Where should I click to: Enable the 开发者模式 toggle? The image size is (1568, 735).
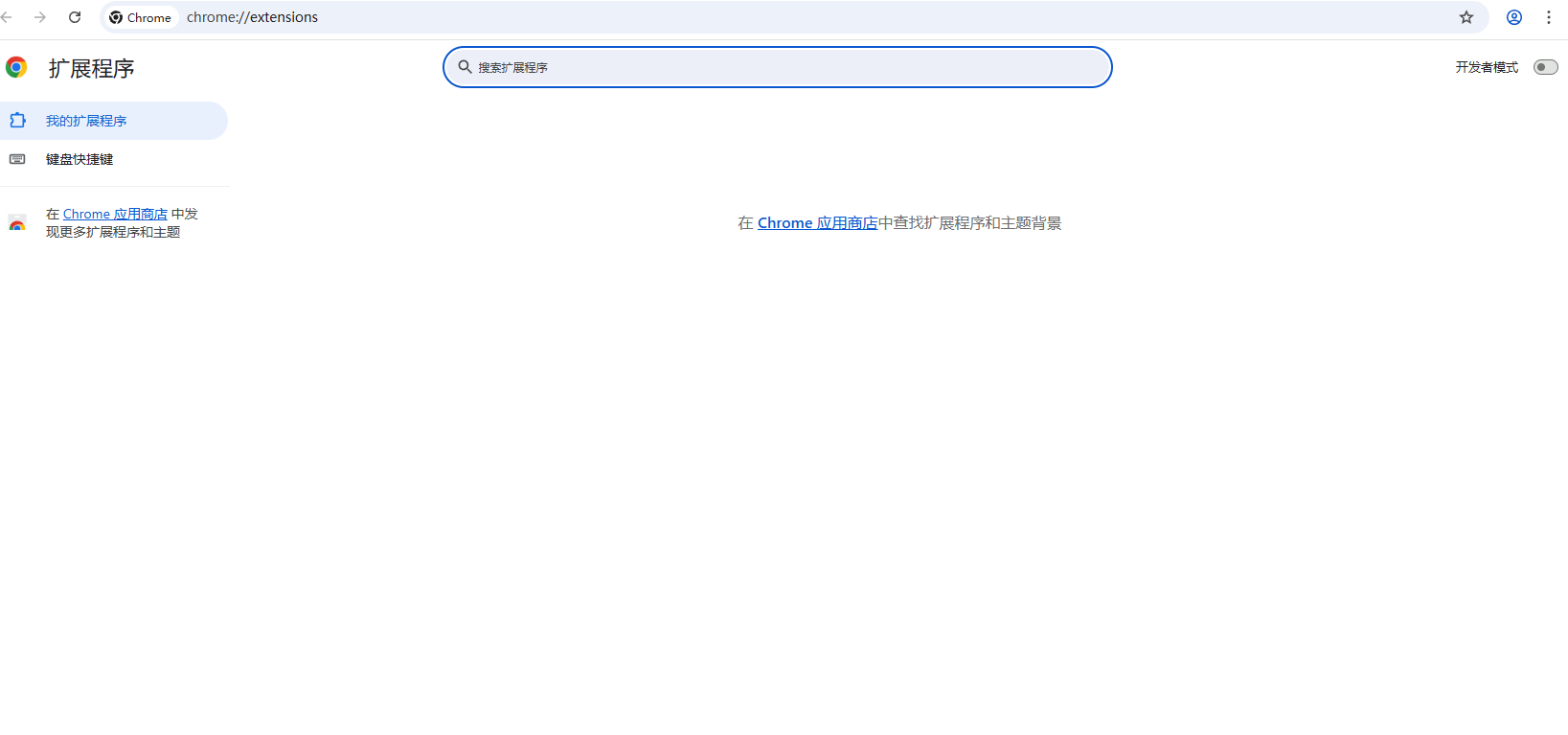coord(1545,67)
